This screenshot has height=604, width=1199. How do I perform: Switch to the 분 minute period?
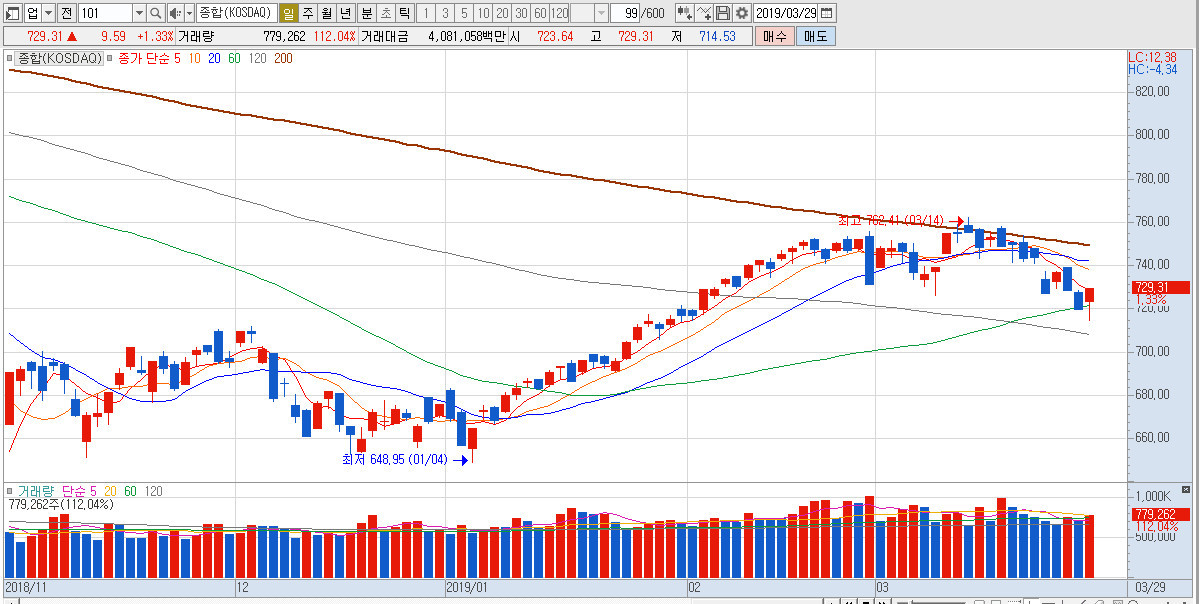(x=366, y=13)
